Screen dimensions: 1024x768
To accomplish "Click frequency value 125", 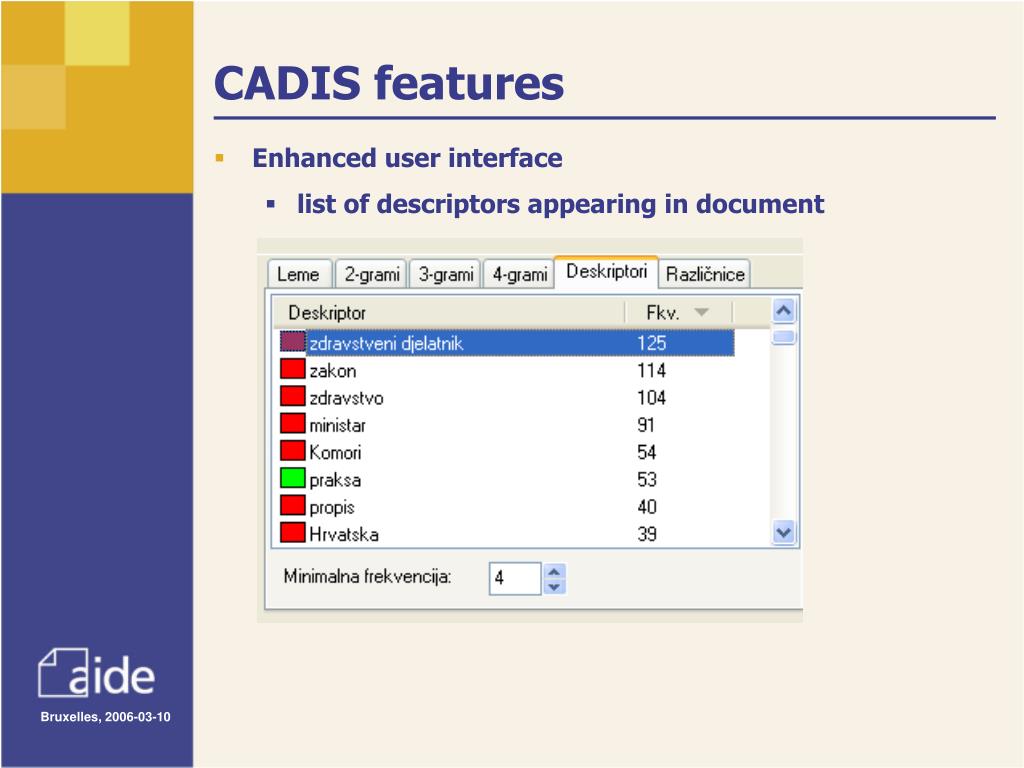I will [x=651, y=343].
